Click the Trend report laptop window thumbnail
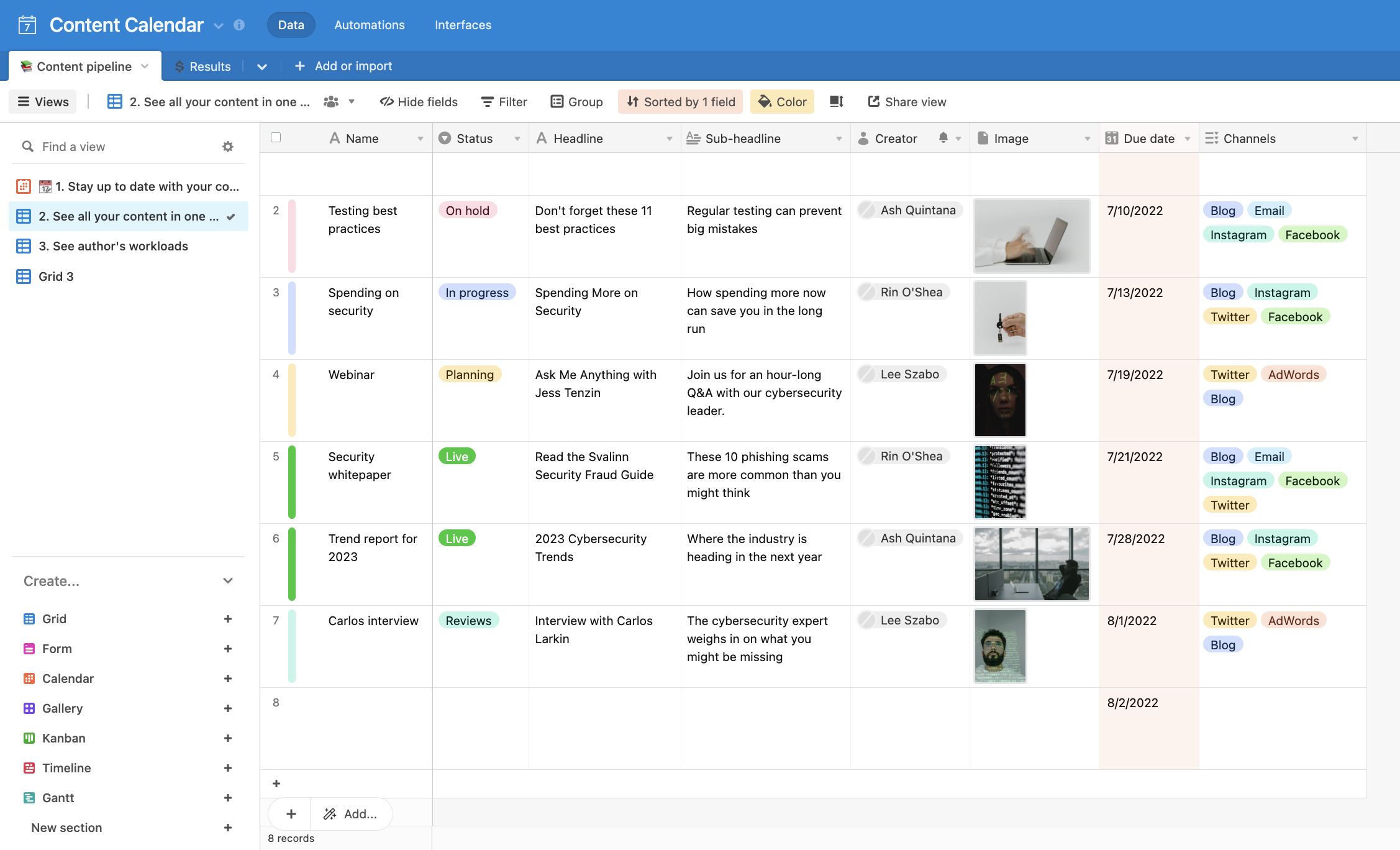1400x850 pixels. [1032, 564]
